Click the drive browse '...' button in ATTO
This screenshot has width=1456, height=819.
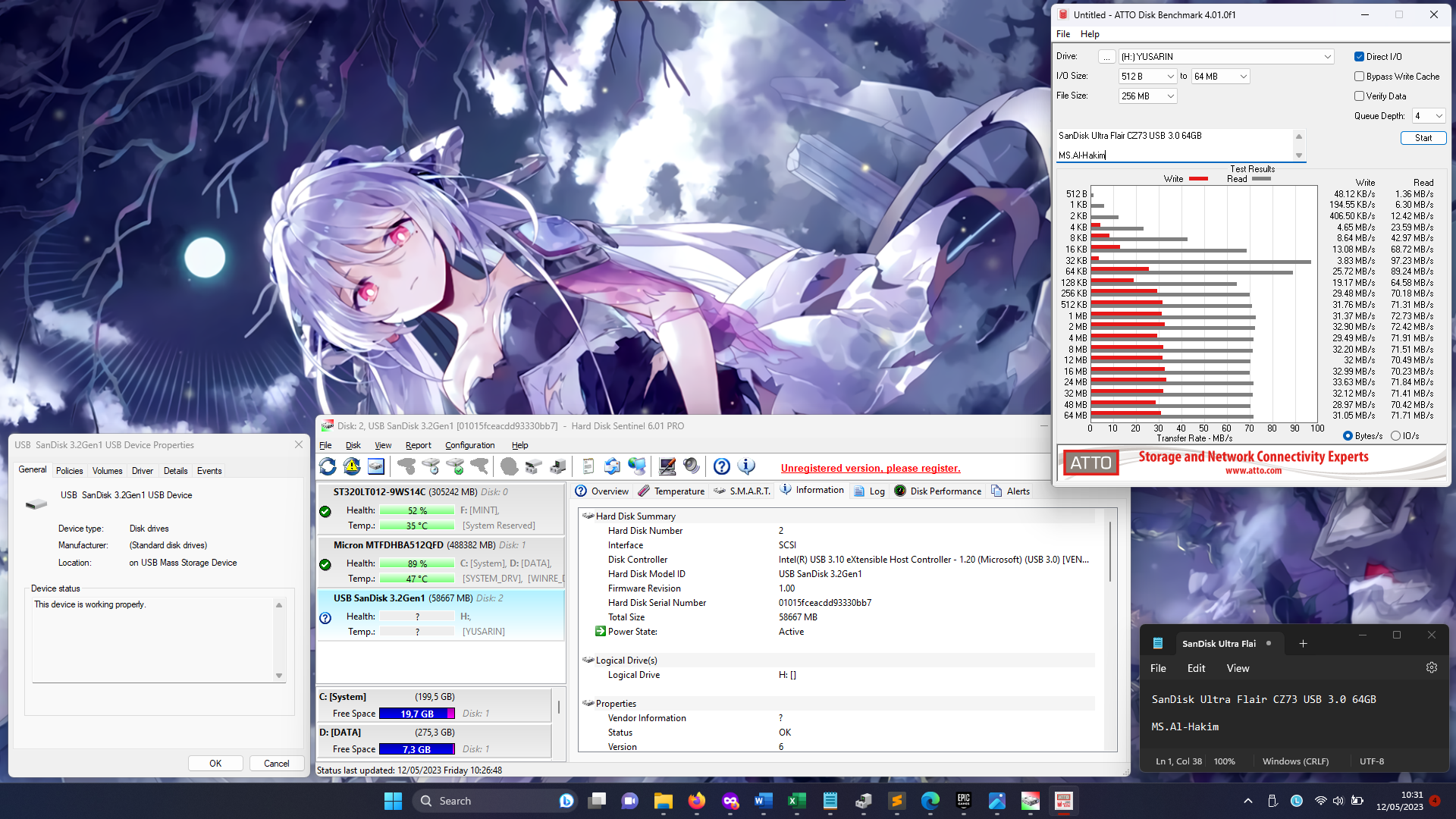(x=1106, y=57)
